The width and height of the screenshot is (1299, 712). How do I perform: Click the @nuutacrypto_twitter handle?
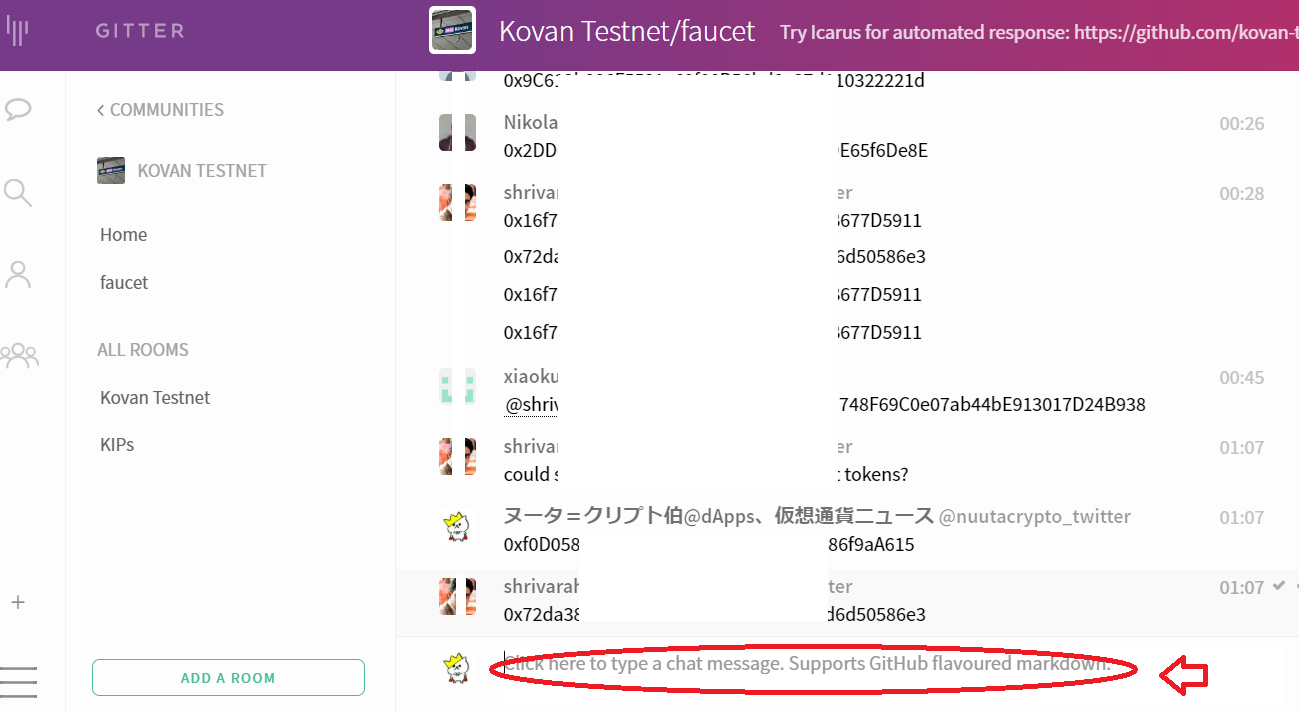(1034, 517)
